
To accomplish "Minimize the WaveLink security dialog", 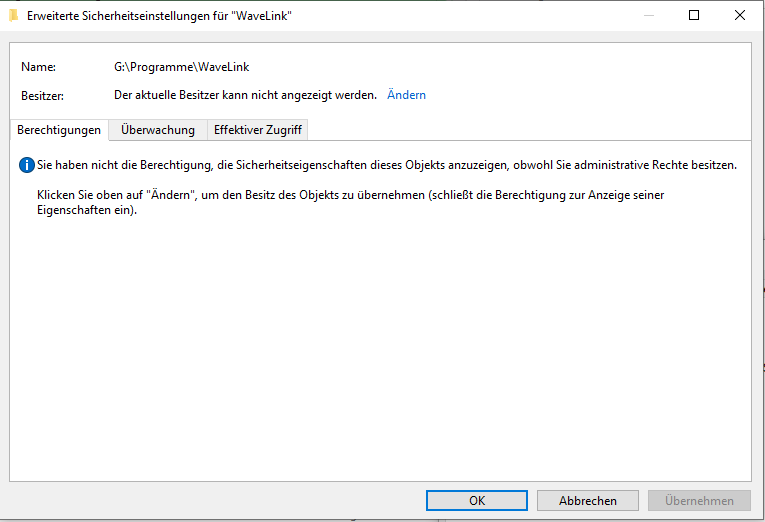I will pyautogui.click(x=648, y=15).
